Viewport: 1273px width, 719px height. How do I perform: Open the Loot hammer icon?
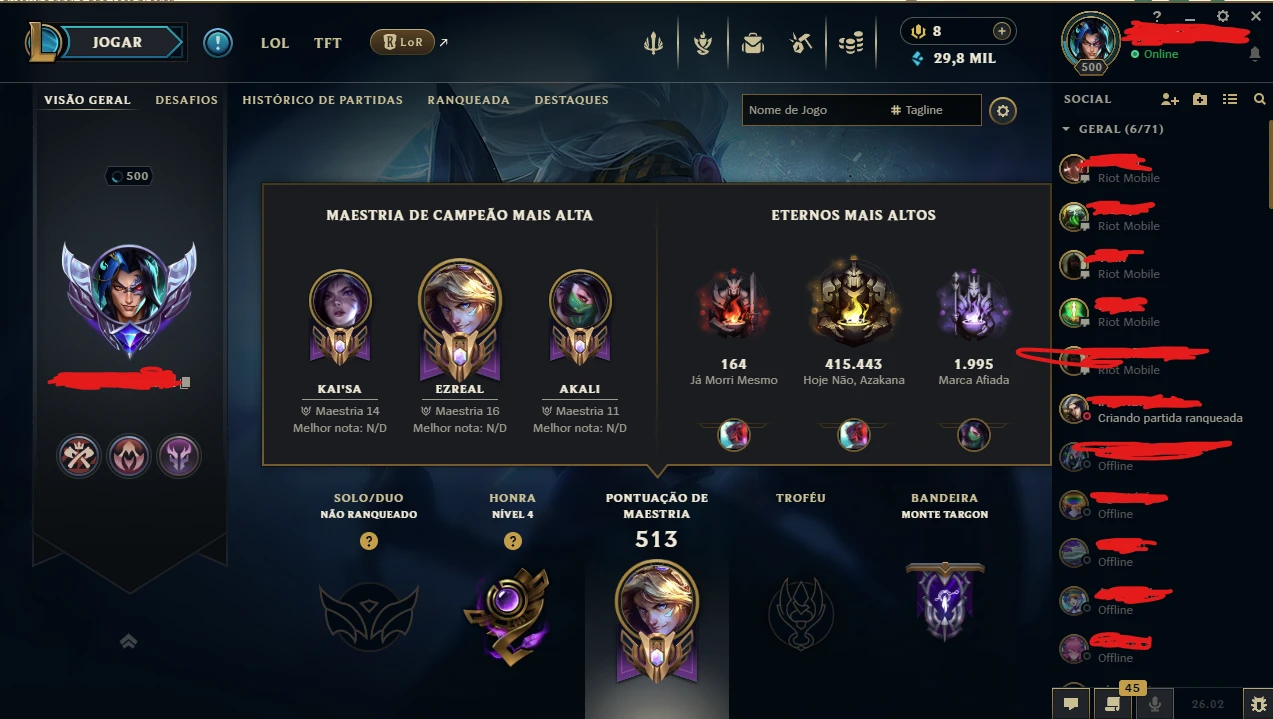800,43
